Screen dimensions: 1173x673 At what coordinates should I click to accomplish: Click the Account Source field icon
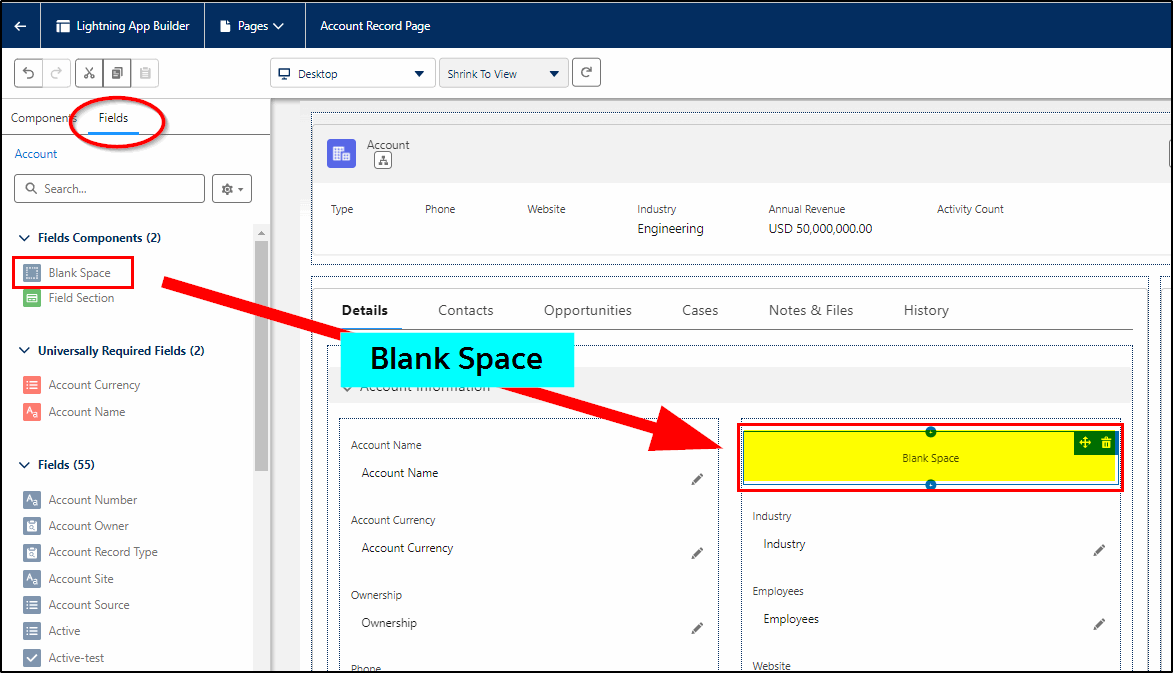32,605
